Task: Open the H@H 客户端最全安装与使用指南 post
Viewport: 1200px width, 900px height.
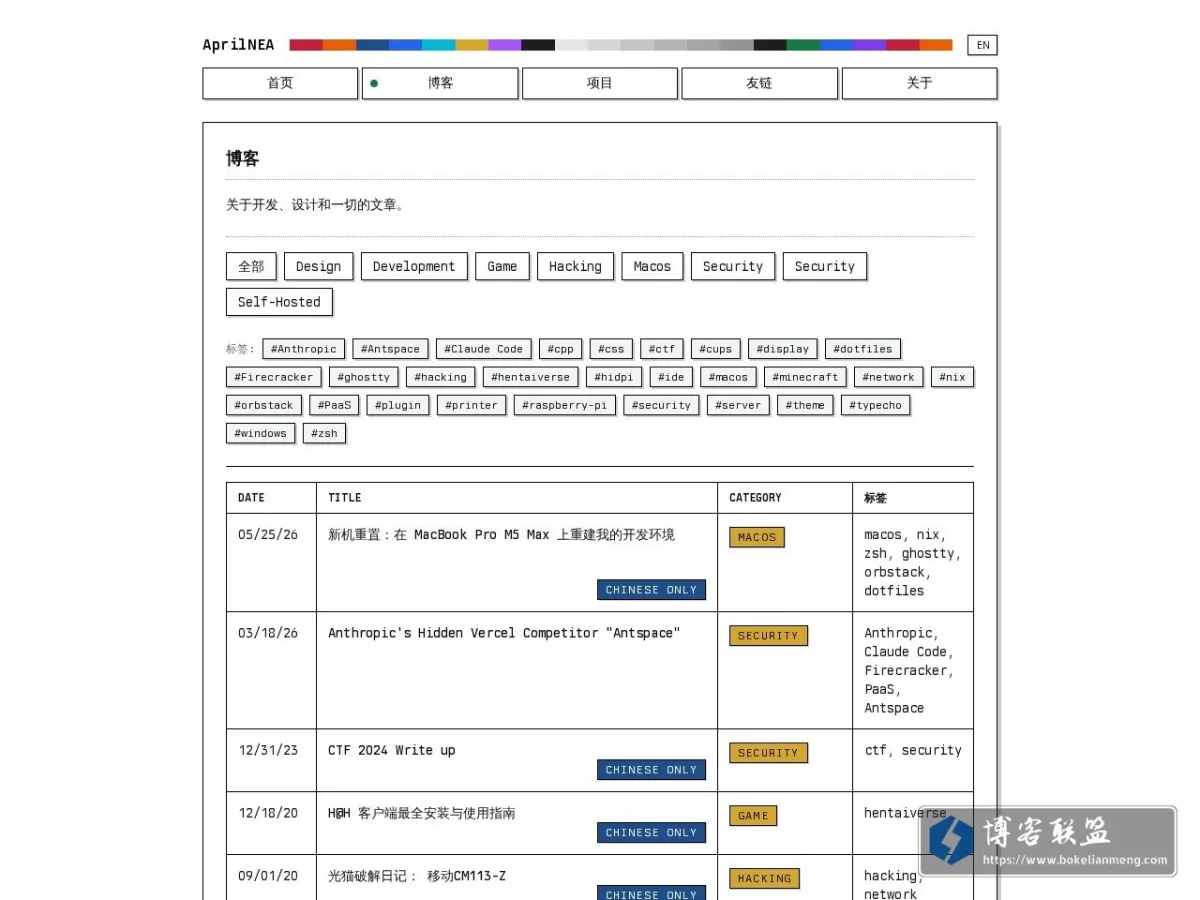Action: pyautogui.click(x=421, y=813)
